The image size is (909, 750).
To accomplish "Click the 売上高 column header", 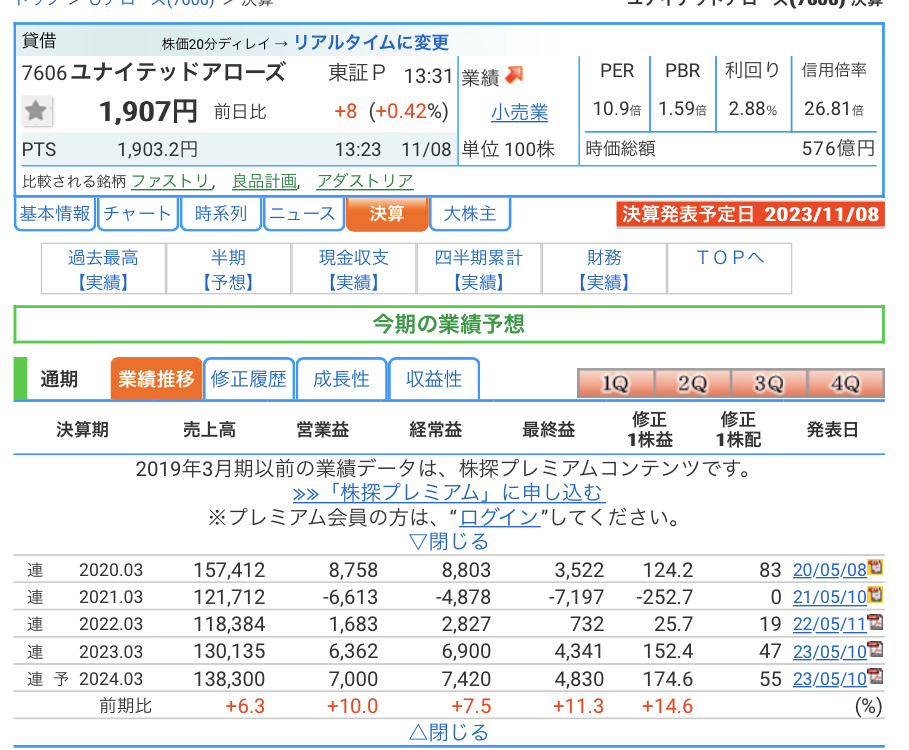I will (x=209, y=429).
